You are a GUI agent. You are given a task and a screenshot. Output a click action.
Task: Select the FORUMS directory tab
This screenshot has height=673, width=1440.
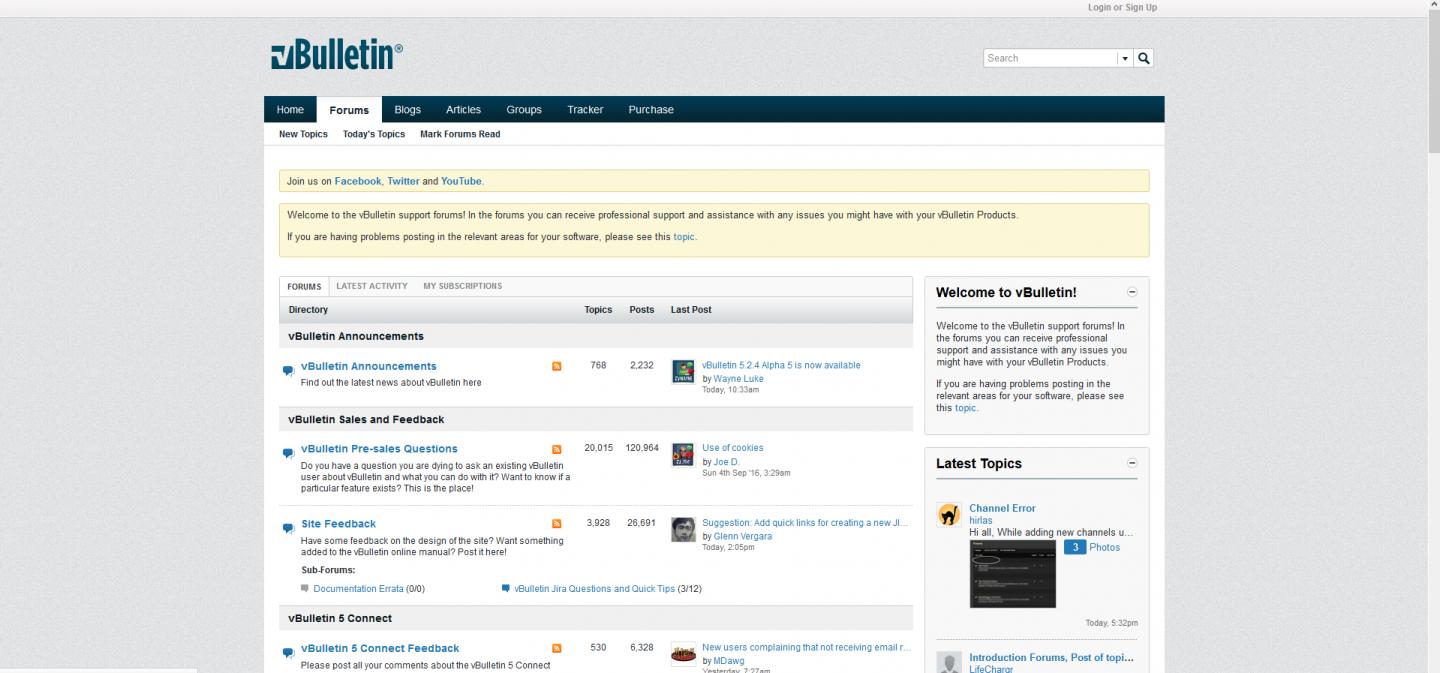(304, 286)
